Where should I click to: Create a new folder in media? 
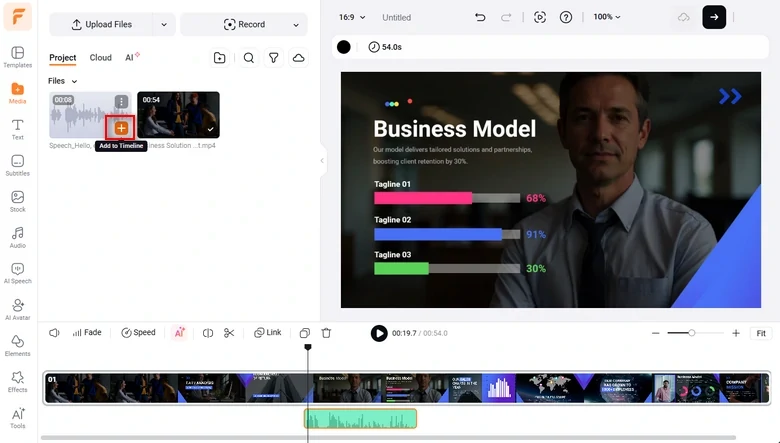219,58
